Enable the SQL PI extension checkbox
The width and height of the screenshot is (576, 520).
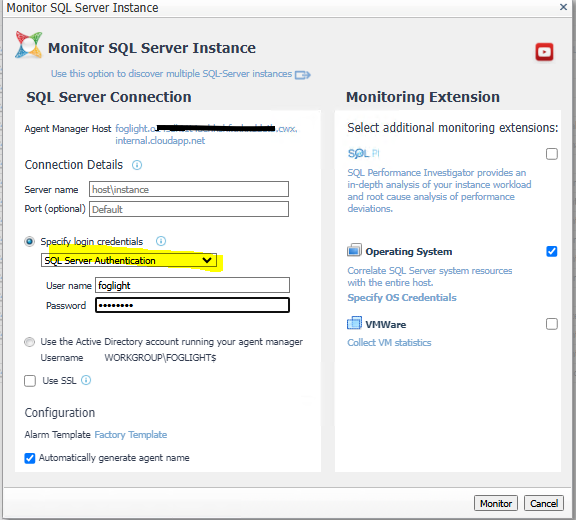click(x=551, y=154)
